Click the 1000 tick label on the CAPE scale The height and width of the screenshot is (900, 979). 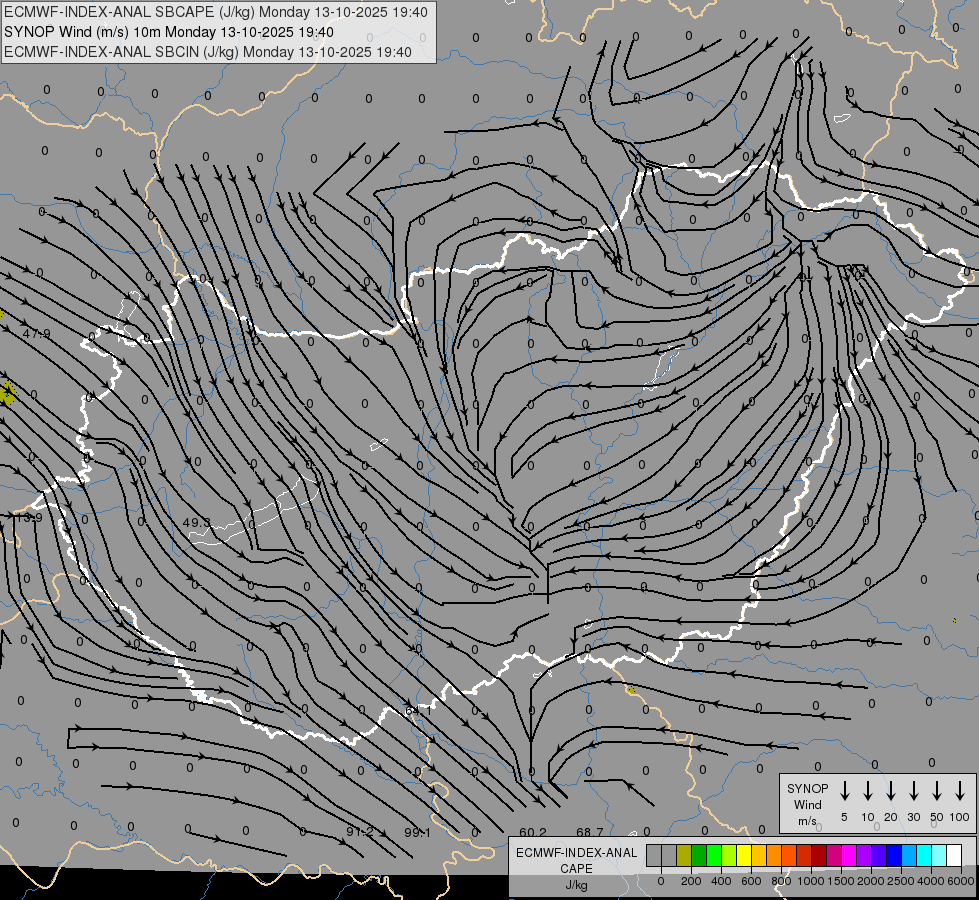click(x=811, y=881)
